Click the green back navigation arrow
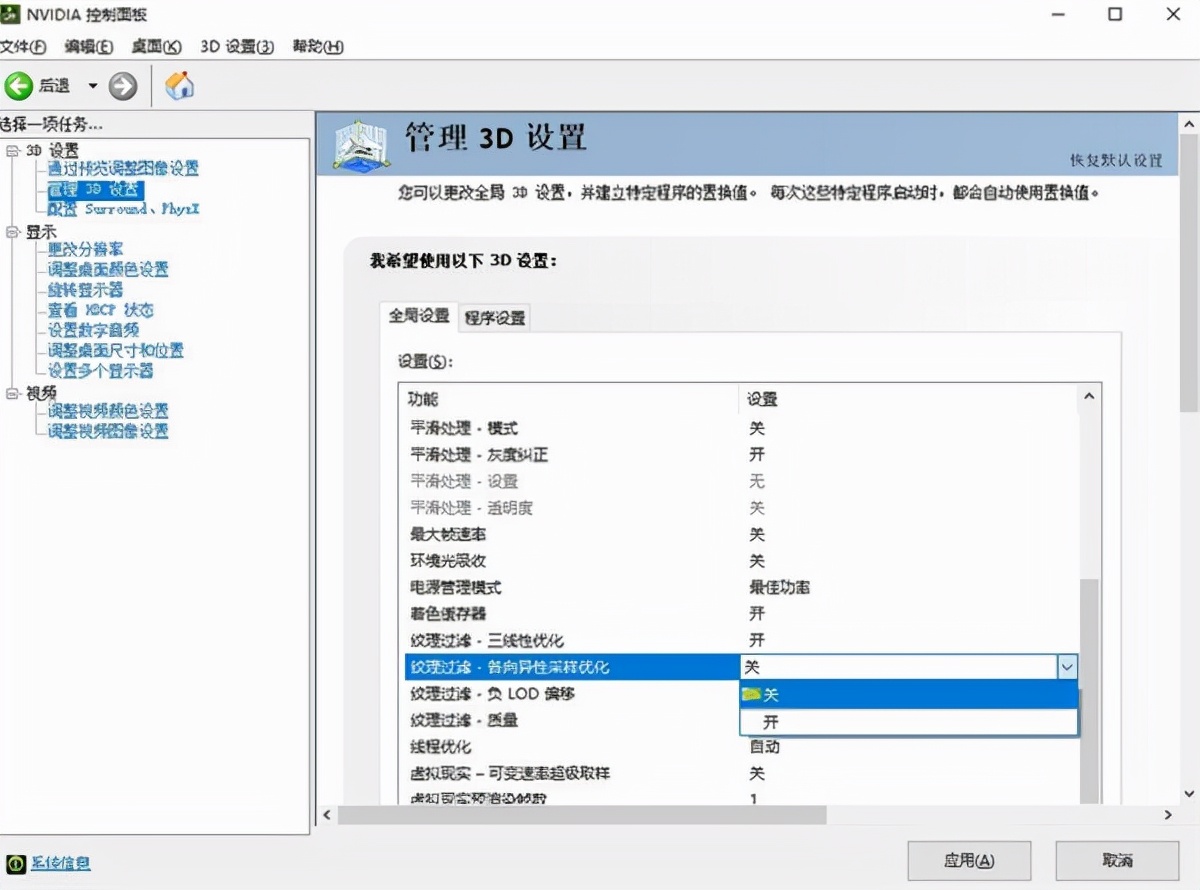Image resolution: width=1200 pixels, height=890 pixels. [x=20, y=85]
